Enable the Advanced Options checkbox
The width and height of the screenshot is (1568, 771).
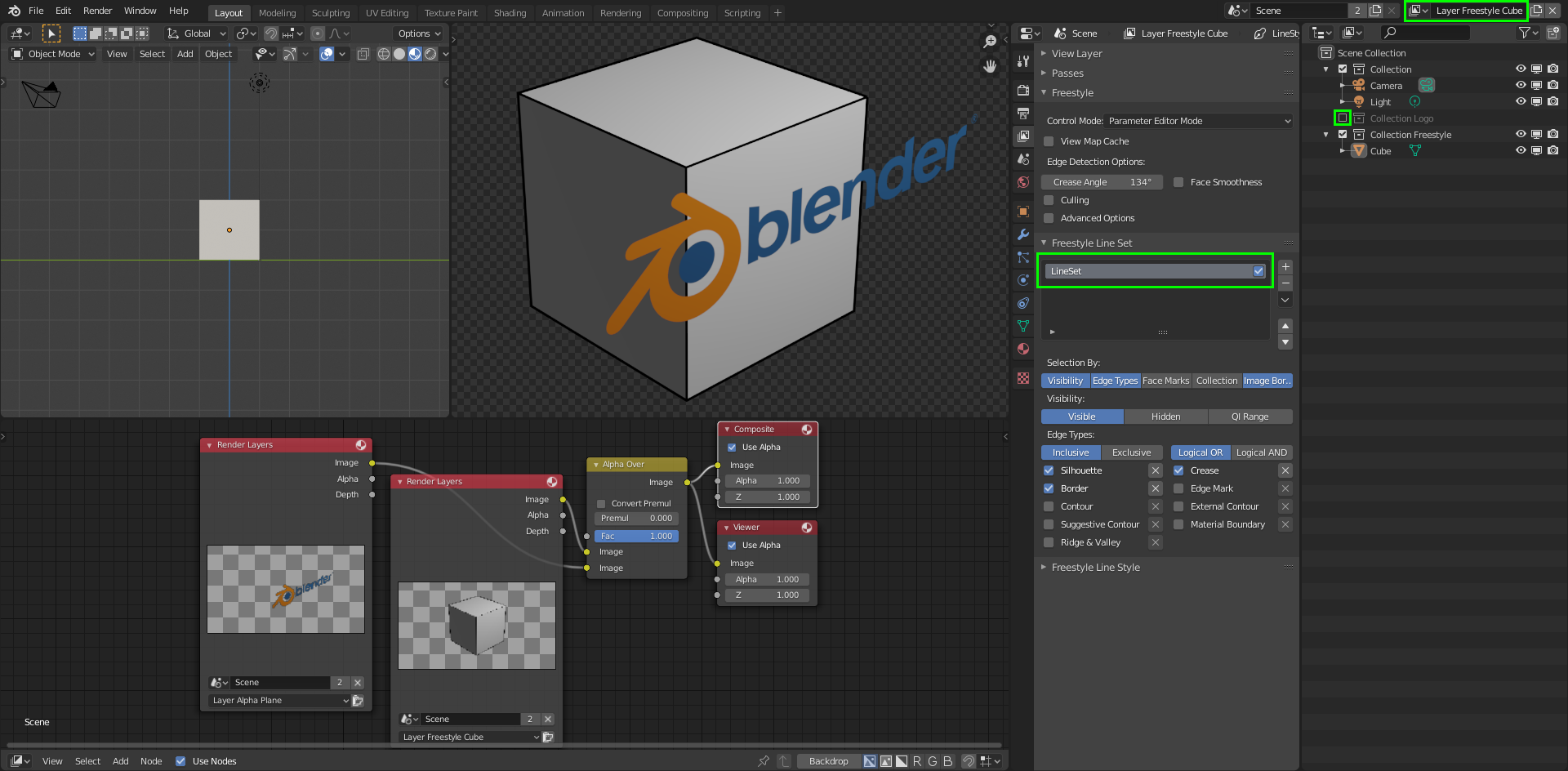point(1049,218)
